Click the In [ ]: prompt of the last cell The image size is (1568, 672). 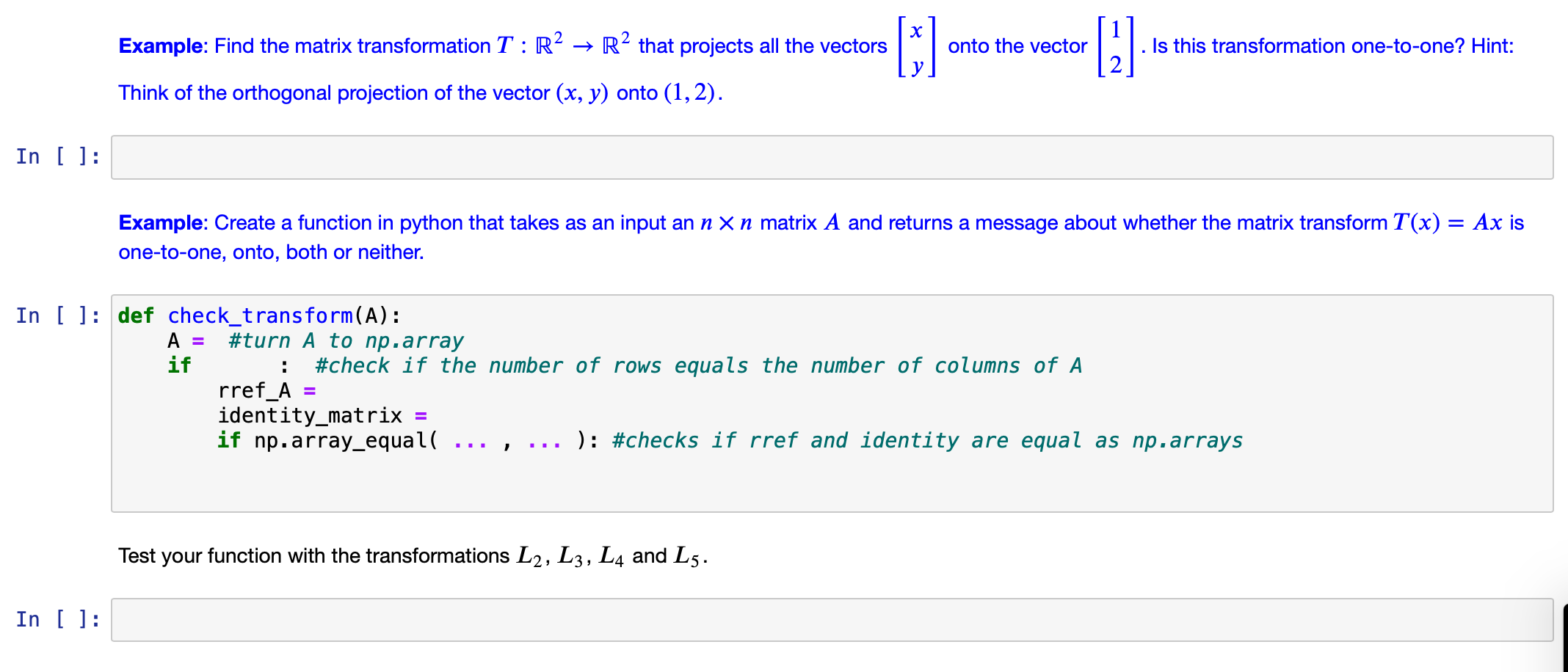point(57,620)
